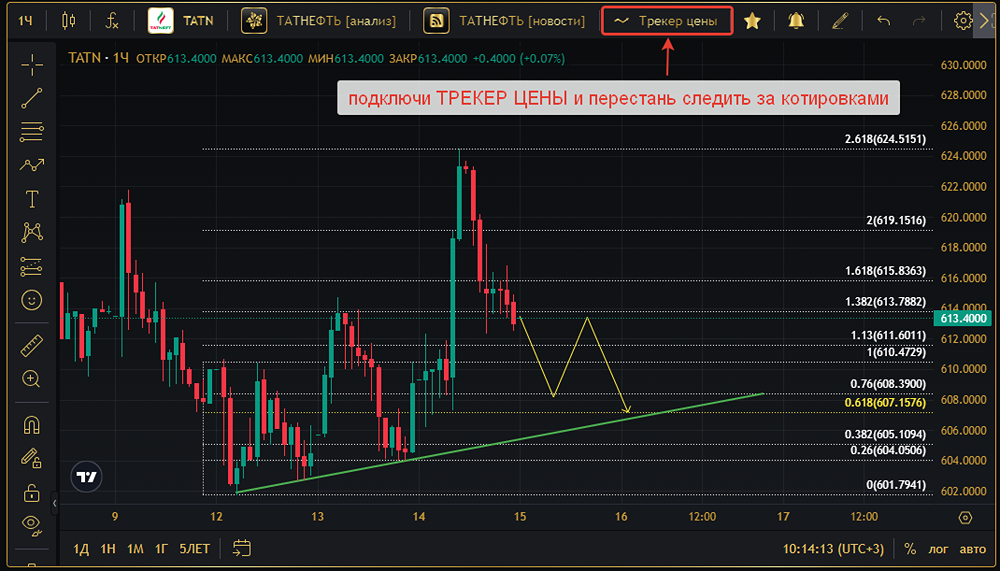Select the Text annotation tool
Viewport: 1000px width, 571px height.
pos(31,199)
